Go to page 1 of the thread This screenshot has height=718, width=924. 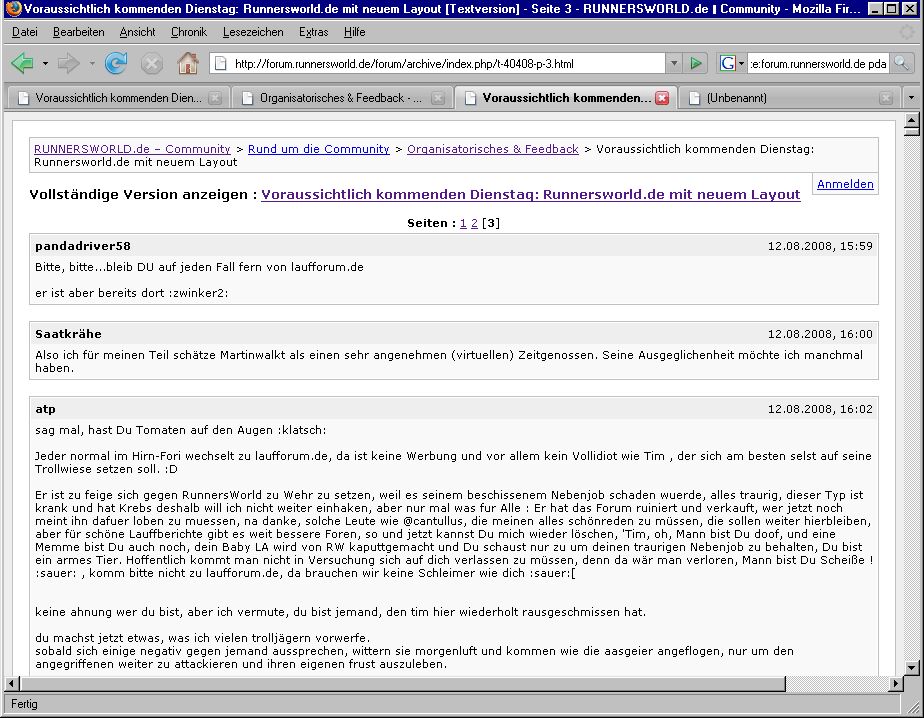click(463, 223)
